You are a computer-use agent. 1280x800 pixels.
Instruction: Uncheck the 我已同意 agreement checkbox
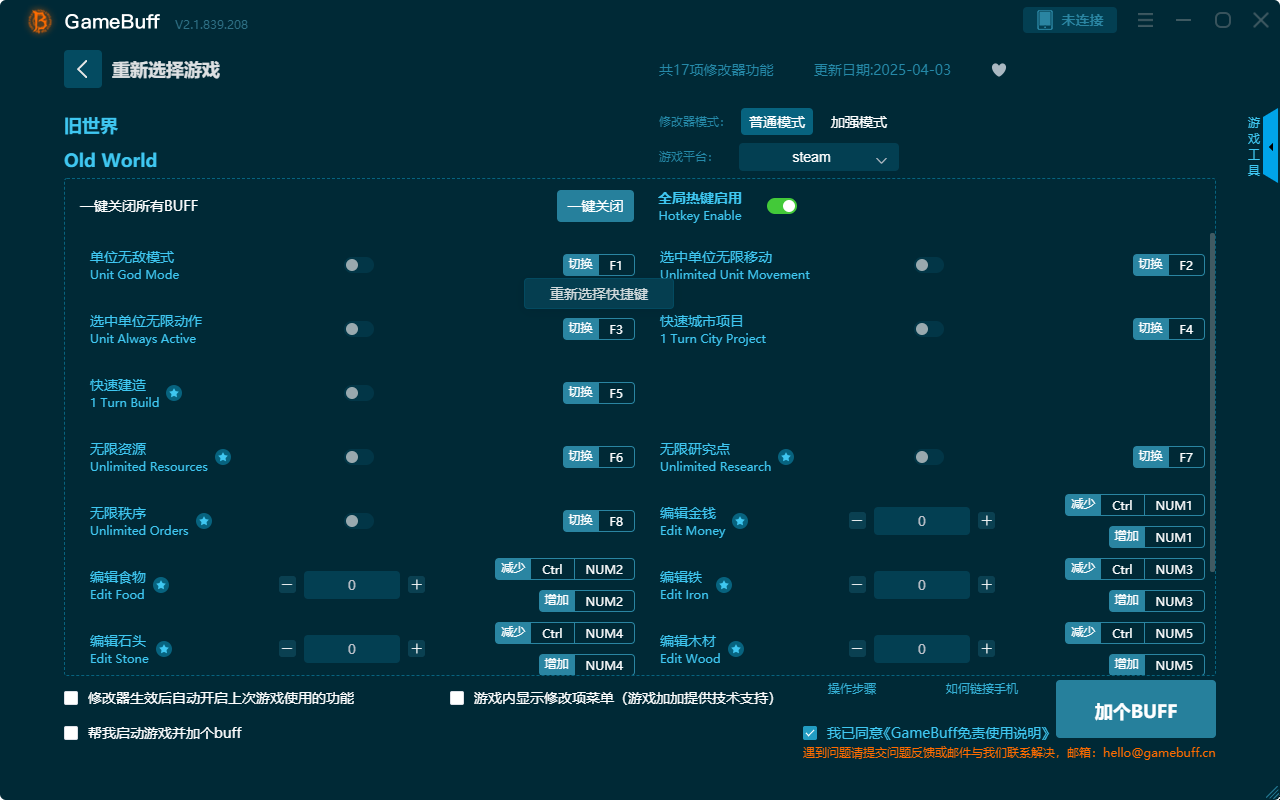(809, 732)
